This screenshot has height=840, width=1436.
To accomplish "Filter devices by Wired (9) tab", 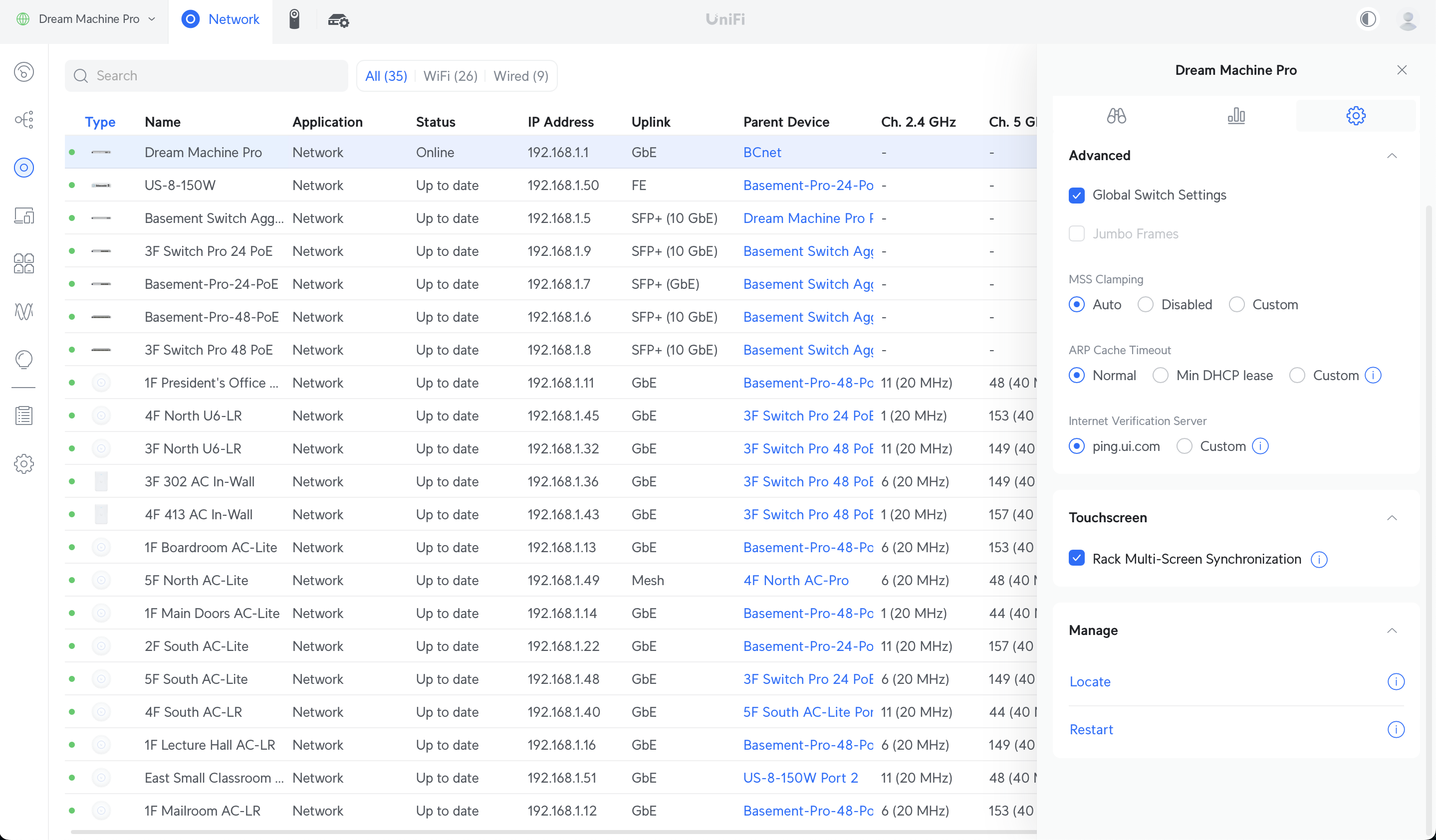I will click(x=520, y=76).
